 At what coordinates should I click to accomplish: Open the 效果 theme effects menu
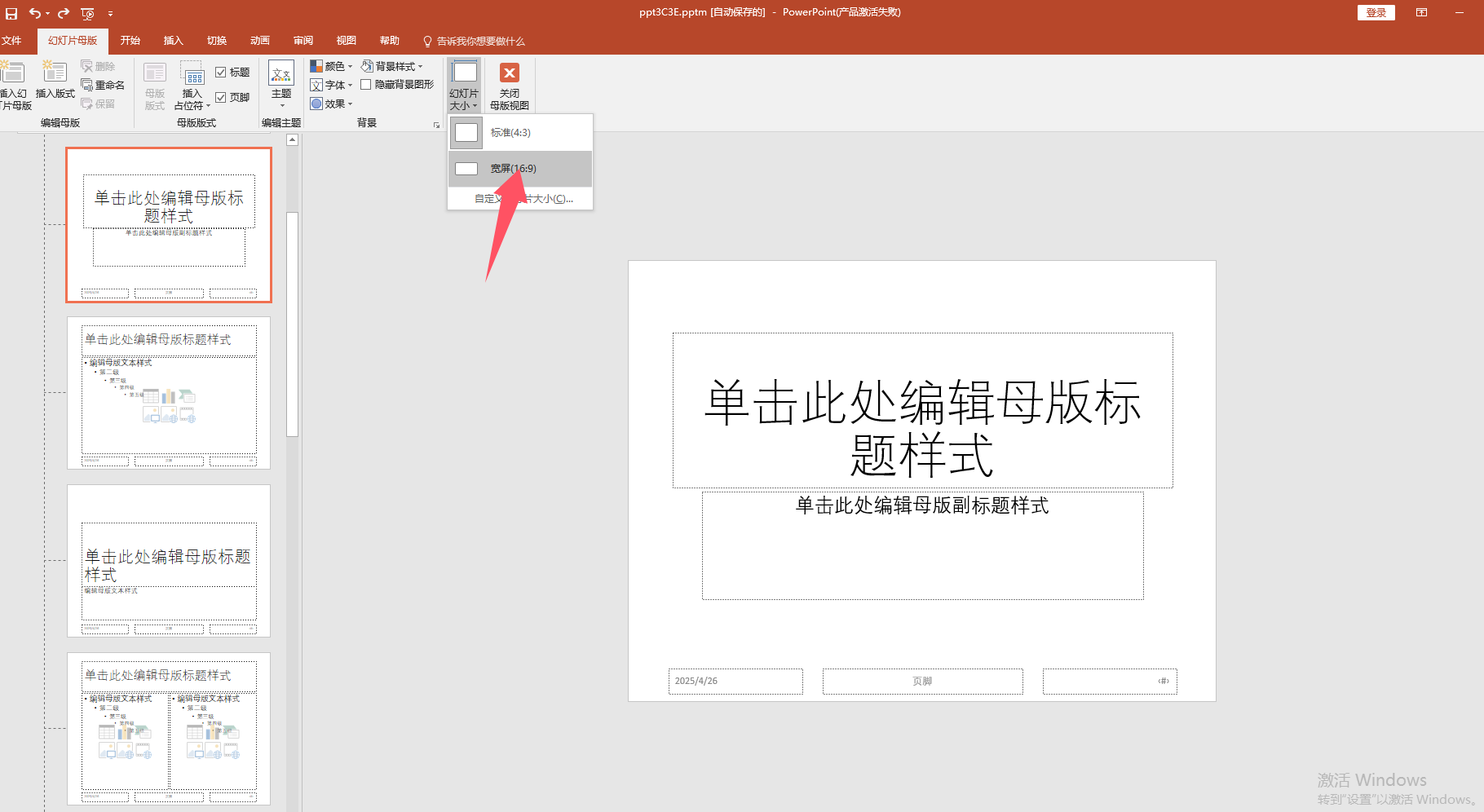(x=329, y=104)
